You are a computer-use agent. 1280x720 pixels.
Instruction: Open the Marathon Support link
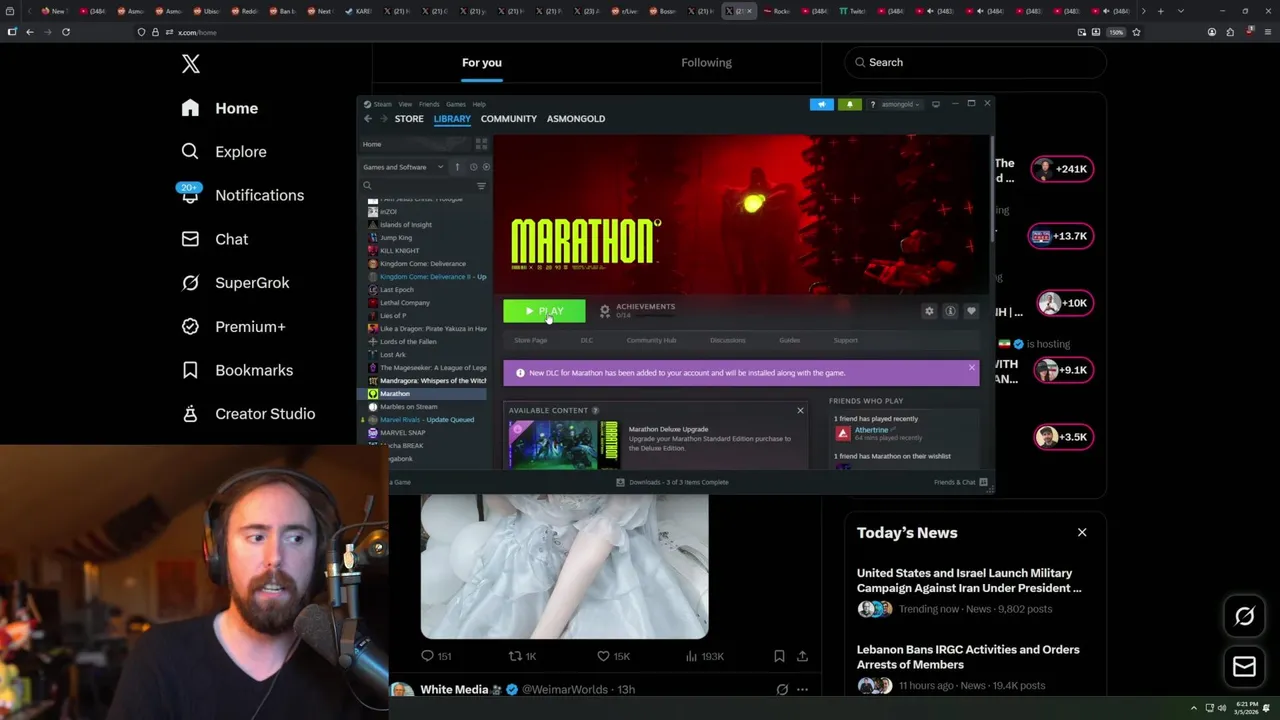tap(846, 341)
